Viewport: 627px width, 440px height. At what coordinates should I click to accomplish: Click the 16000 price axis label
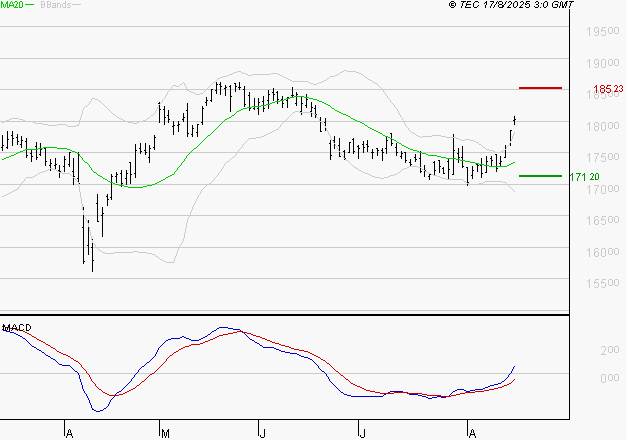click(x=603, y=252)
